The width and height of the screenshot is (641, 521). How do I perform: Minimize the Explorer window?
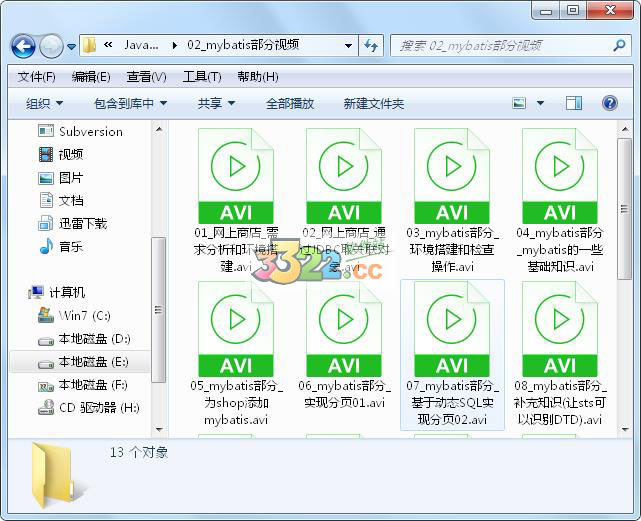(x=546, y=11)
